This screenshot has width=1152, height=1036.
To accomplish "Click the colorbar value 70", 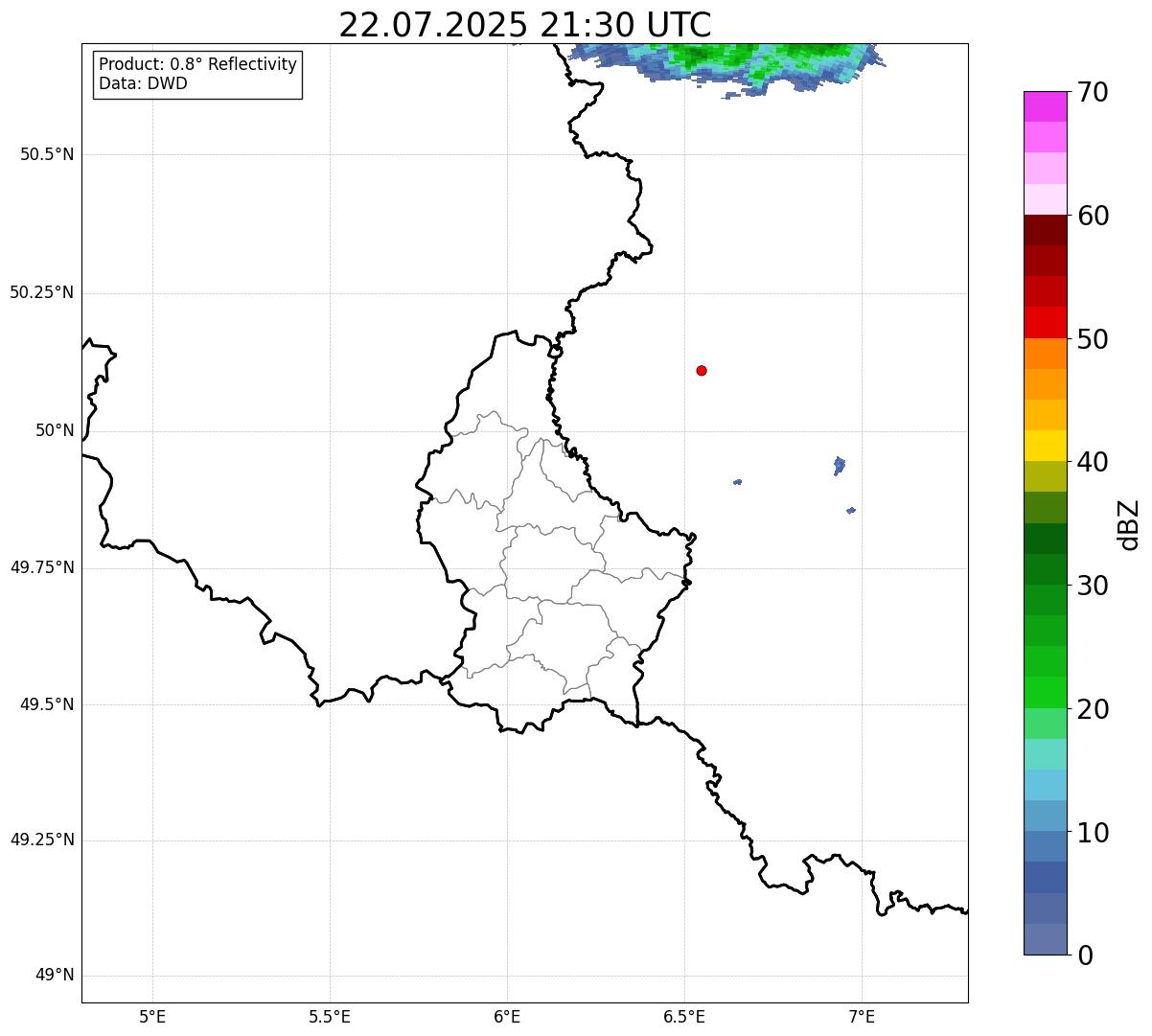I will tap(1094, 92).
